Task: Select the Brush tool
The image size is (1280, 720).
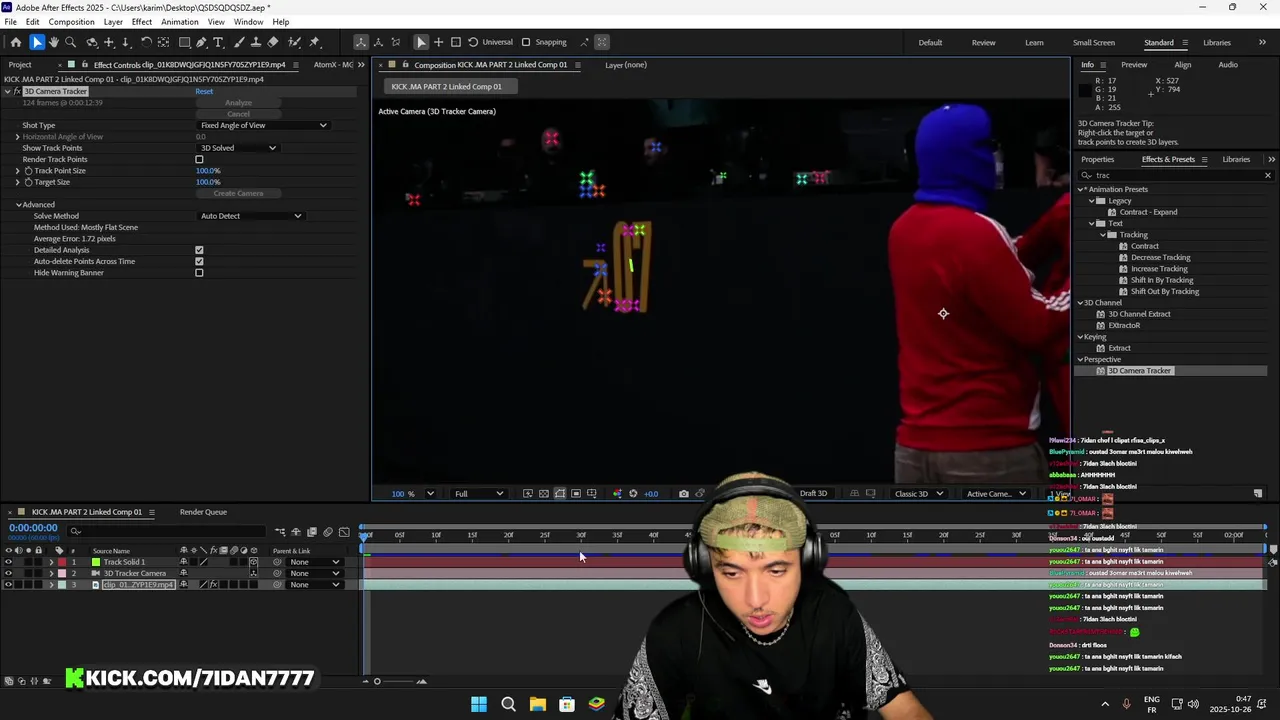Action: [240, 42]
